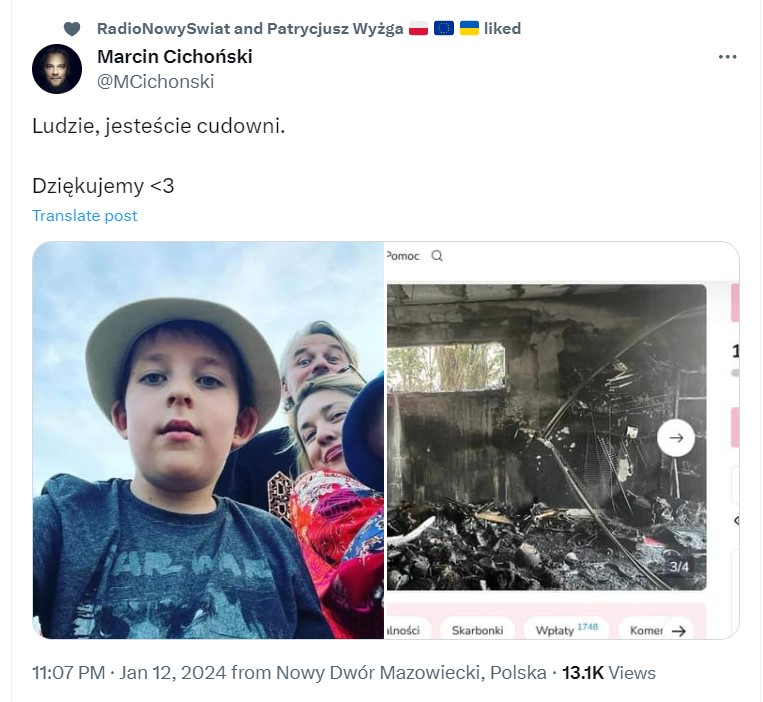Open the Wpłaty 1748 tab
Screen dimensions: 763x702
coord(566,630)
